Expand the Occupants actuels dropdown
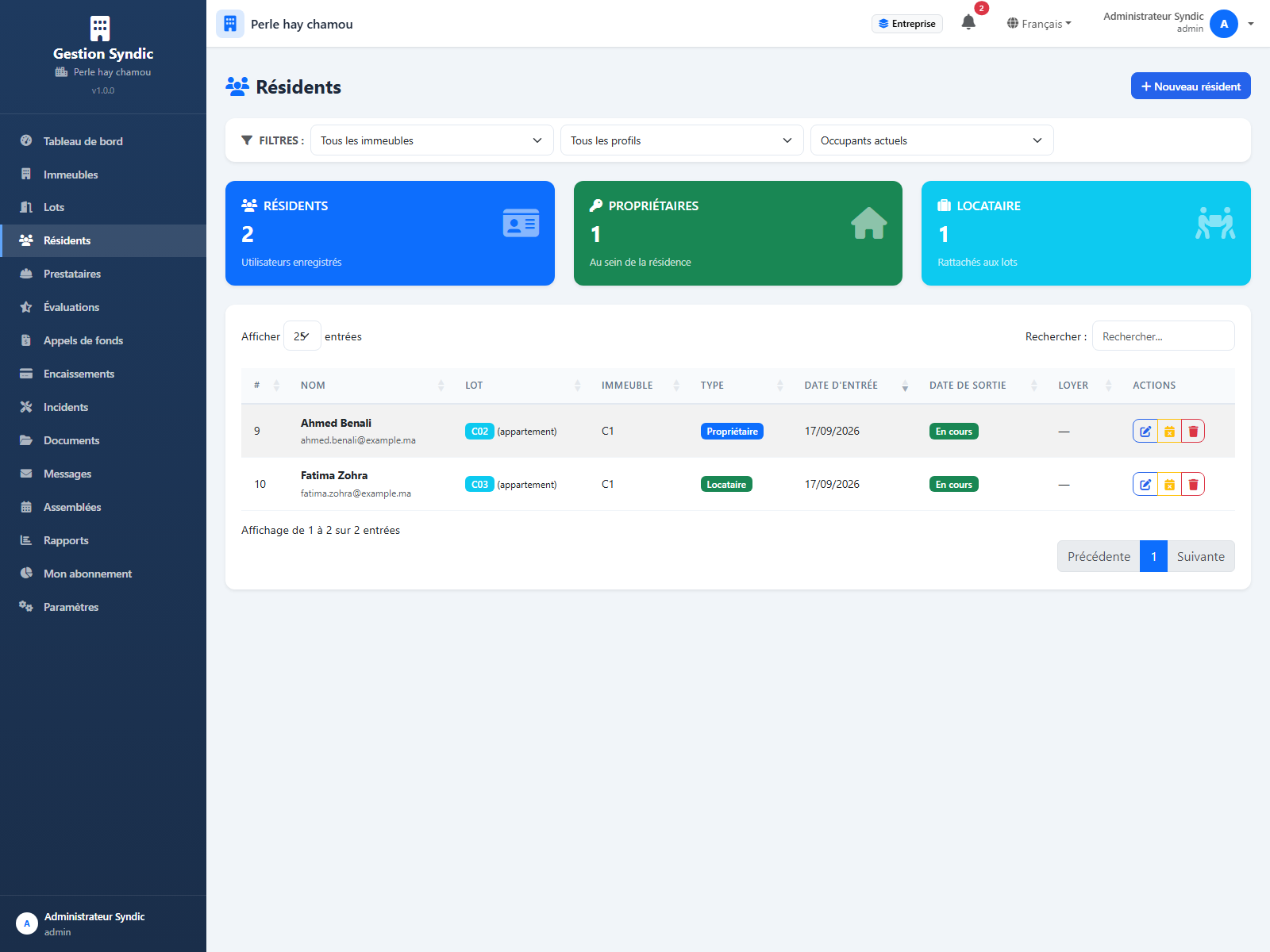This screenshot has height=952, width=1270. [932, 140]
